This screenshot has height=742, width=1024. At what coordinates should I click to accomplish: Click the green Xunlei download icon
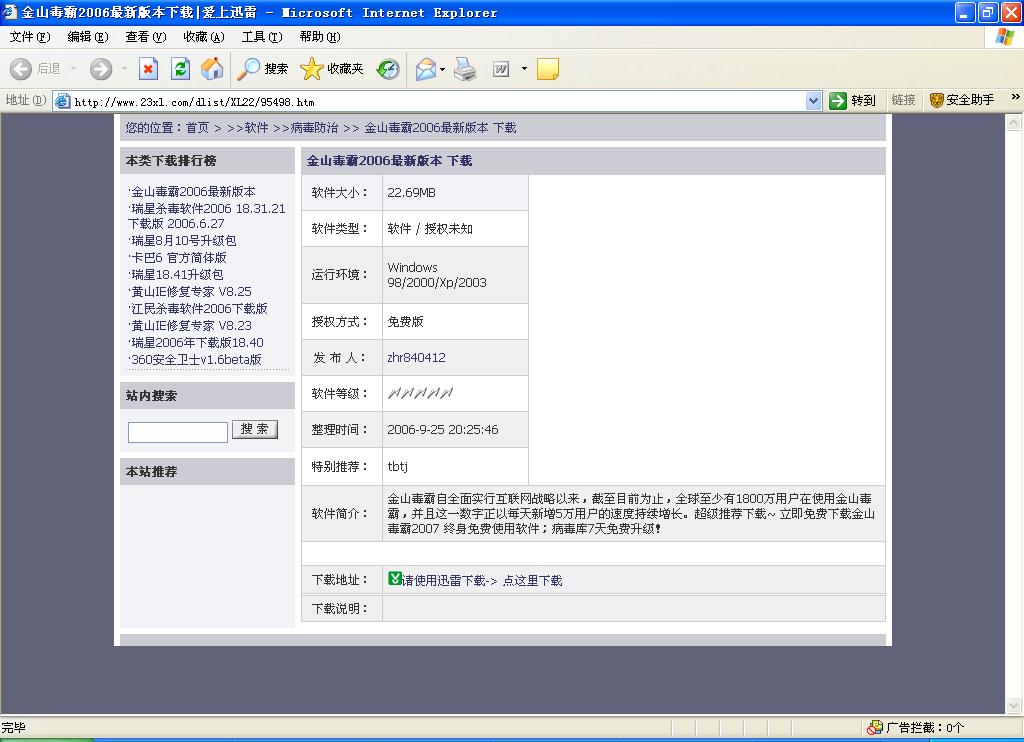[x=394, y=578]
